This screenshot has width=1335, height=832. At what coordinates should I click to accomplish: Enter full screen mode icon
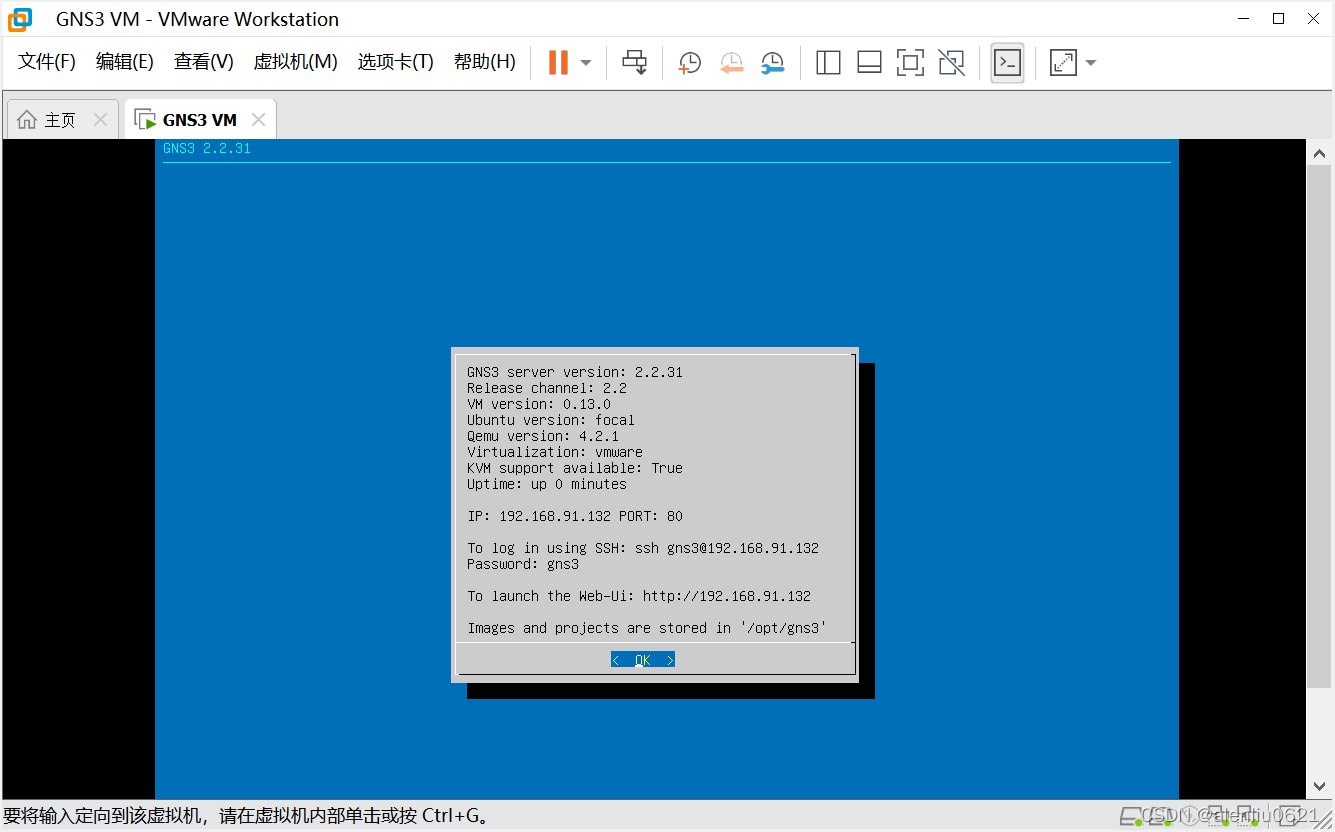(910, 63)
